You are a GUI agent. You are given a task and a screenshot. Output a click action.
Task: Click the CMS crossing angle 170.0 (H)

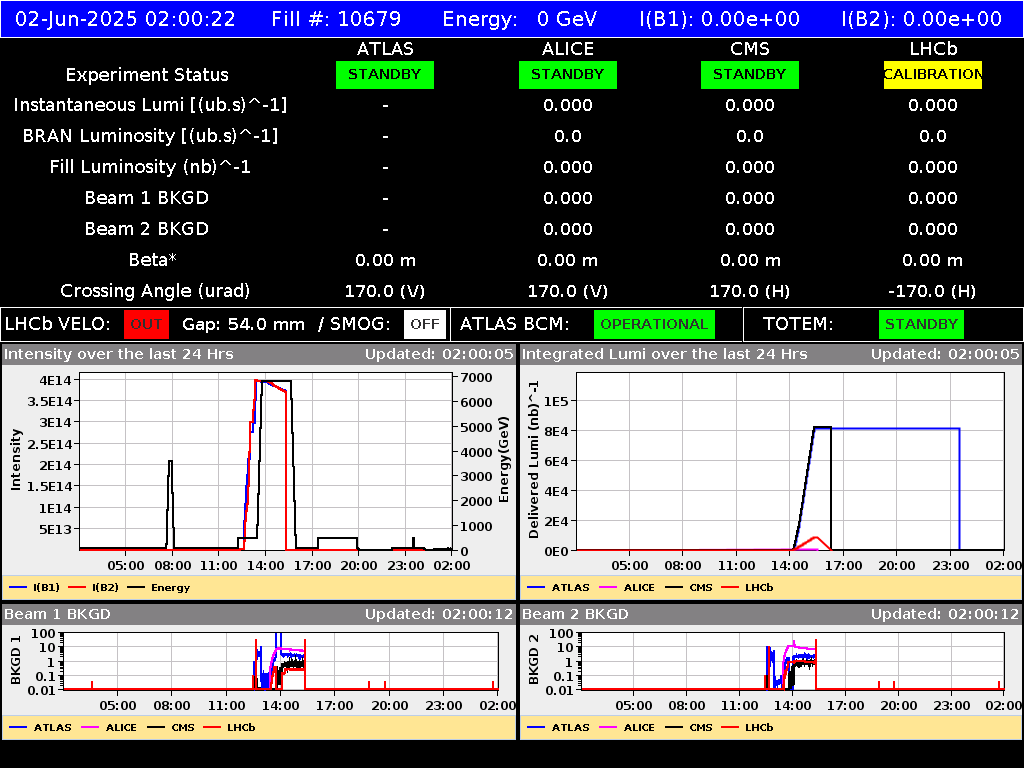tap(750, 291)
